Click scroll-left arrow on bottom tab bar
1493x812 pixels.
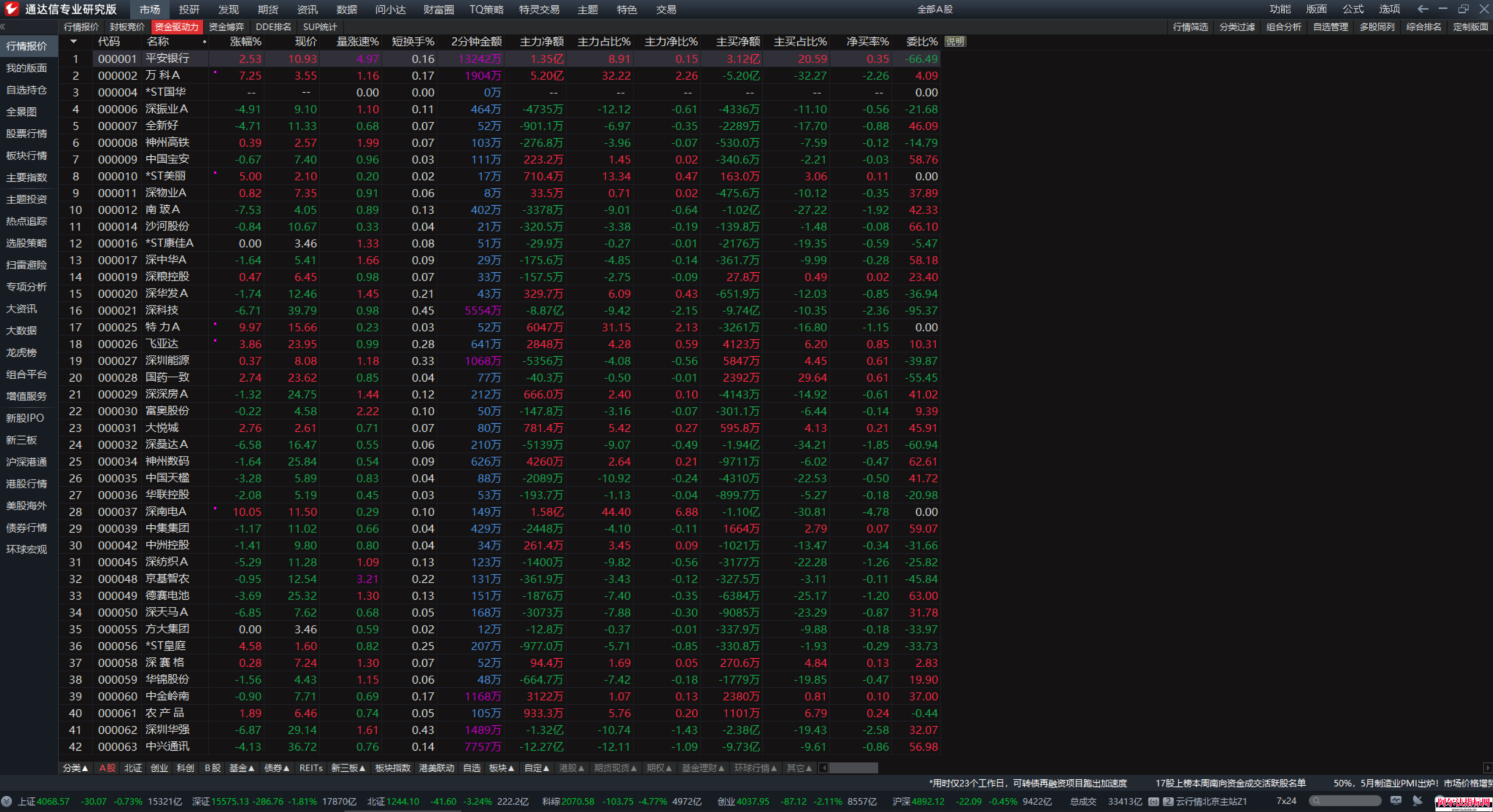[x=823, y=768]
